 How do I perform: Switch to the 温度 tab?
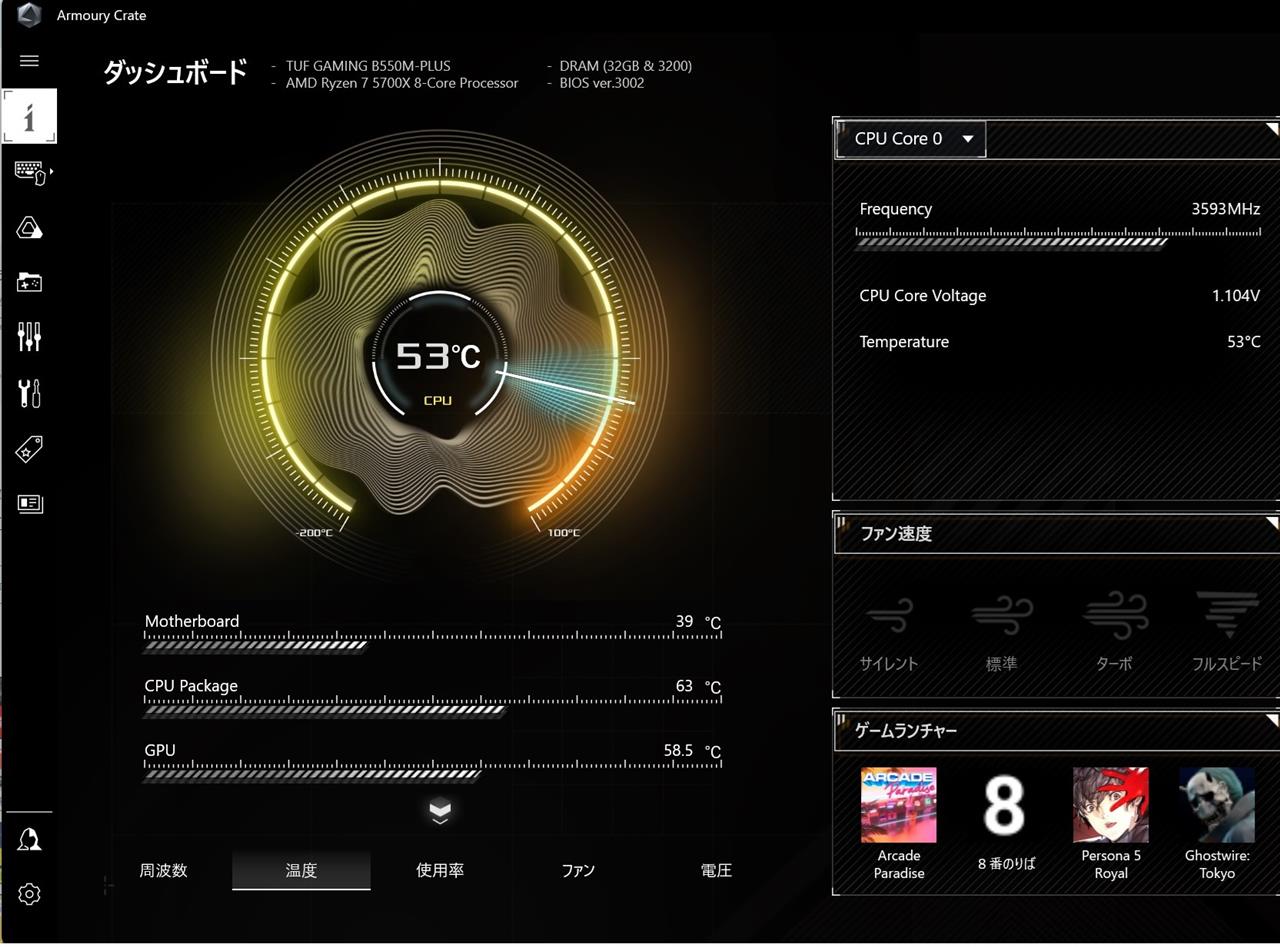click(x=301, y=870)
